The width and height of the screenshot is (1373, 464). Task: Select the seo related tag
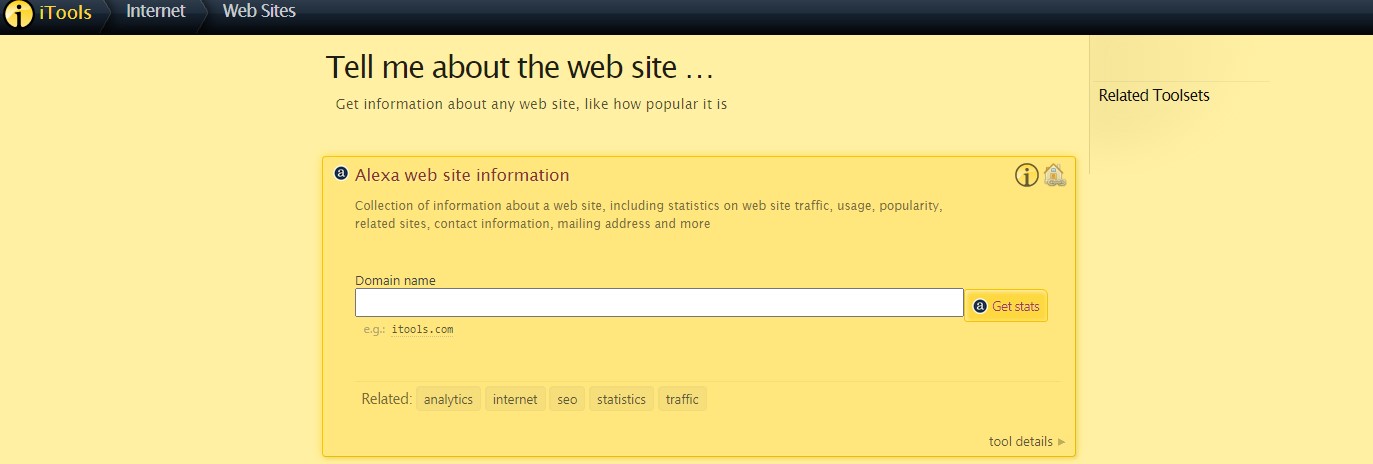[567, 399]
